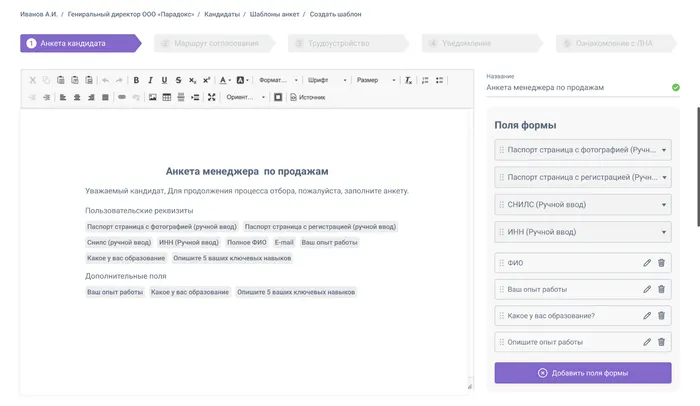Maximize the editor to full screen

point(211,97)
